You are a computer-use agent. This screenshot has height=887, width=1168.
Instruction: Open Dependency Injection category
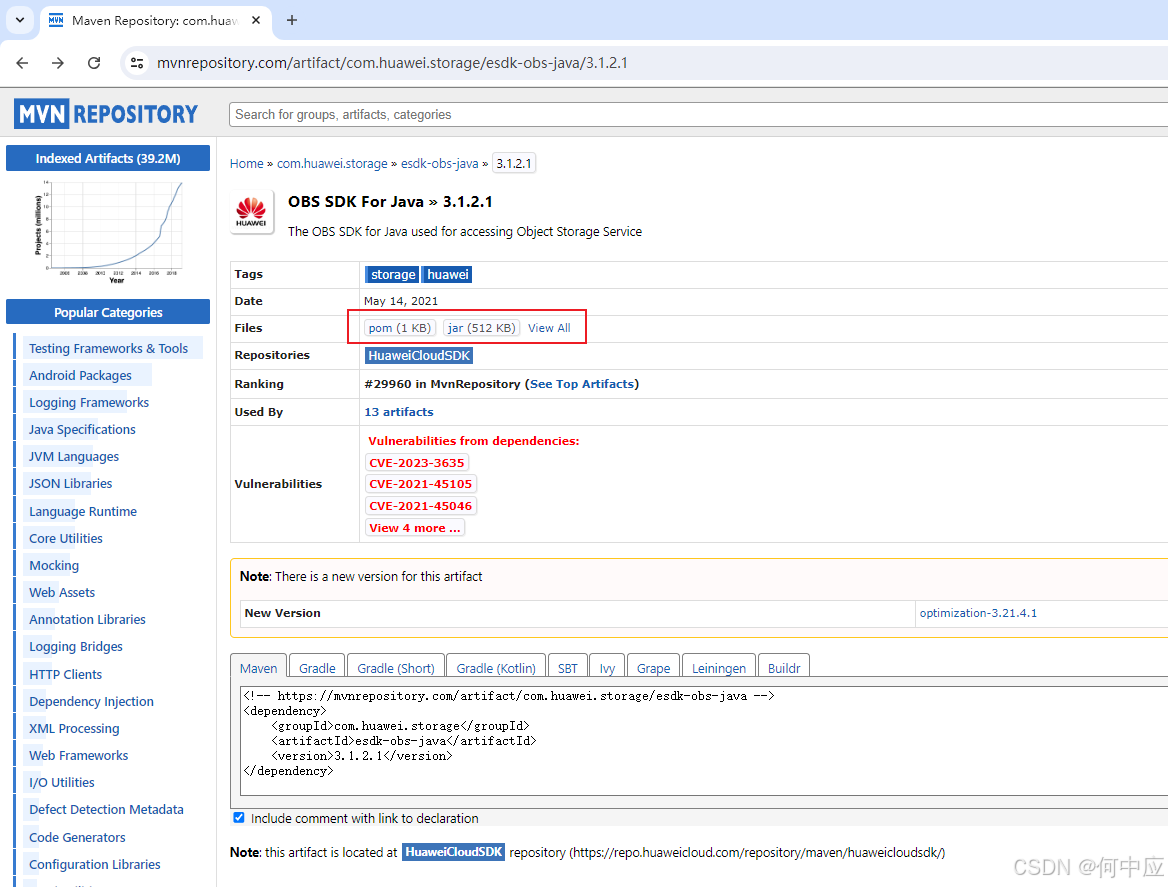point(91,702)
